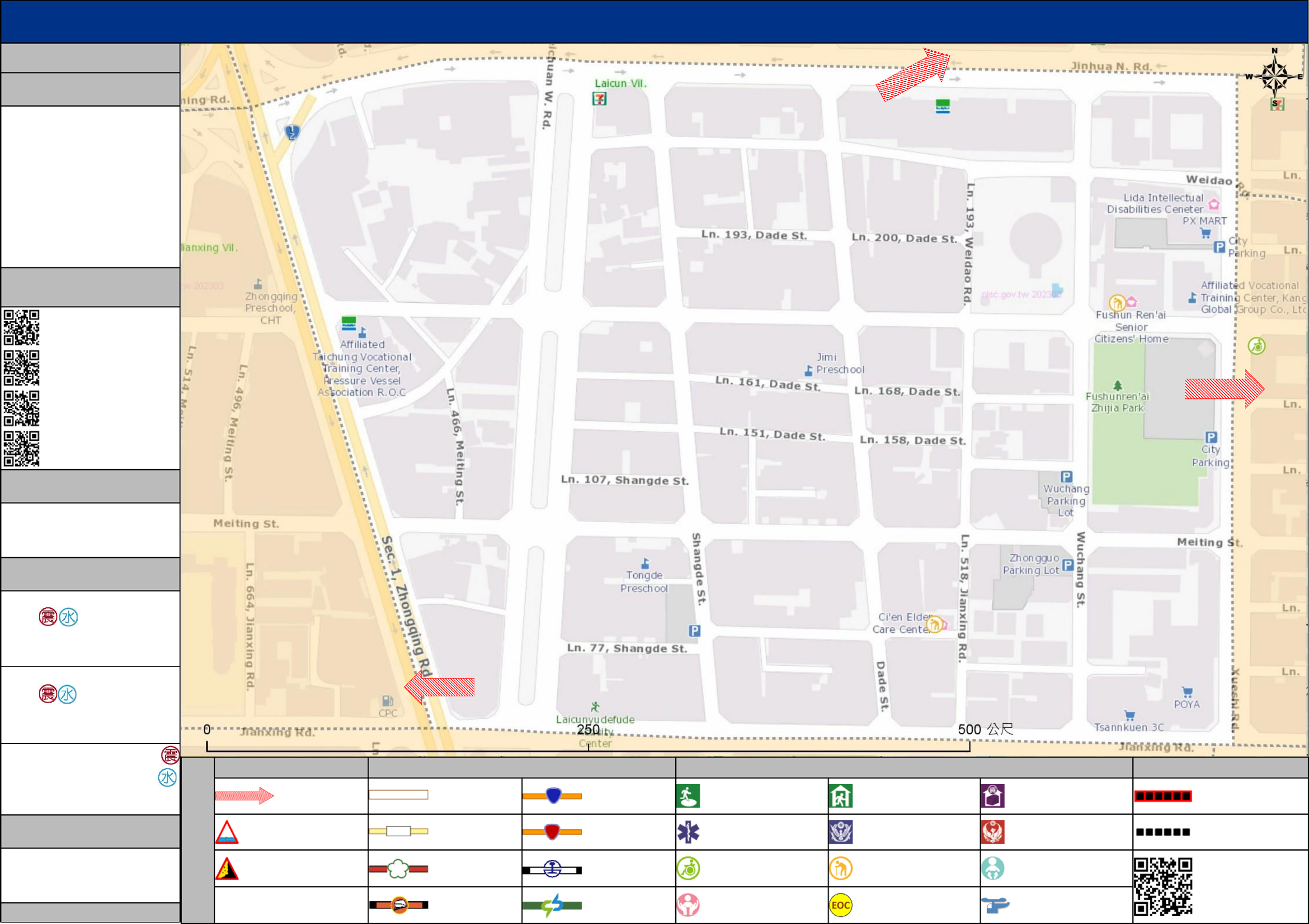1309x924 pixels.
Task: Click the legend green shelter house icon
Action: click(x=841, y=796)
